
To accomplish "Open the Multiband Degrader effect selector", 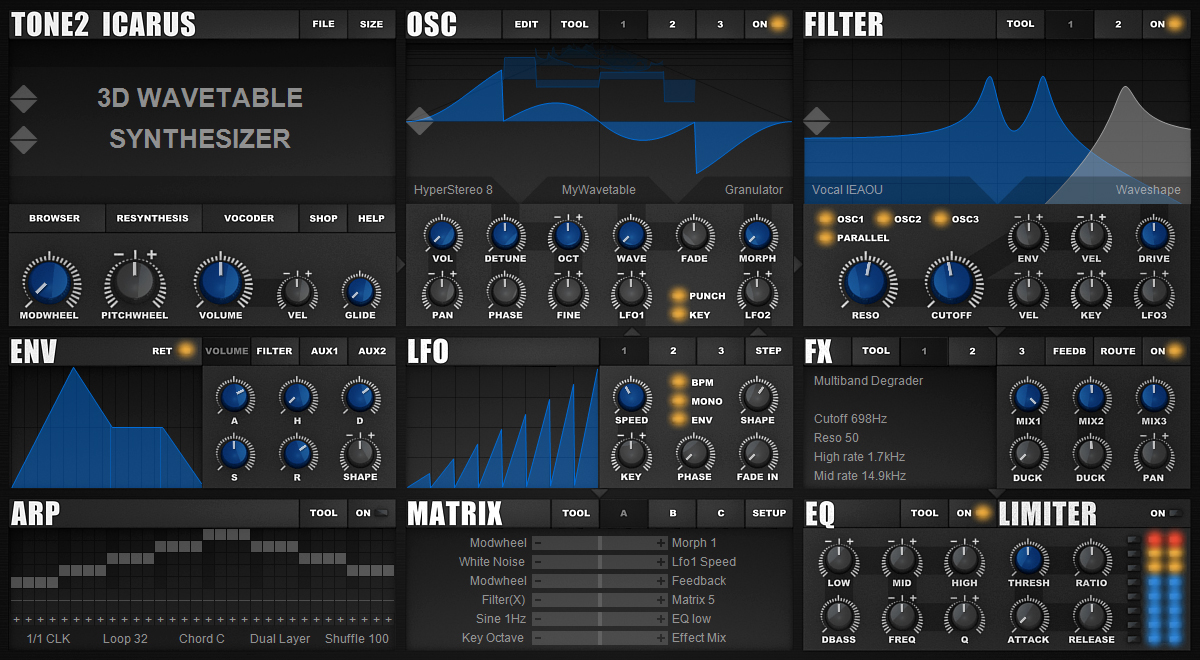I will (868, 381).
